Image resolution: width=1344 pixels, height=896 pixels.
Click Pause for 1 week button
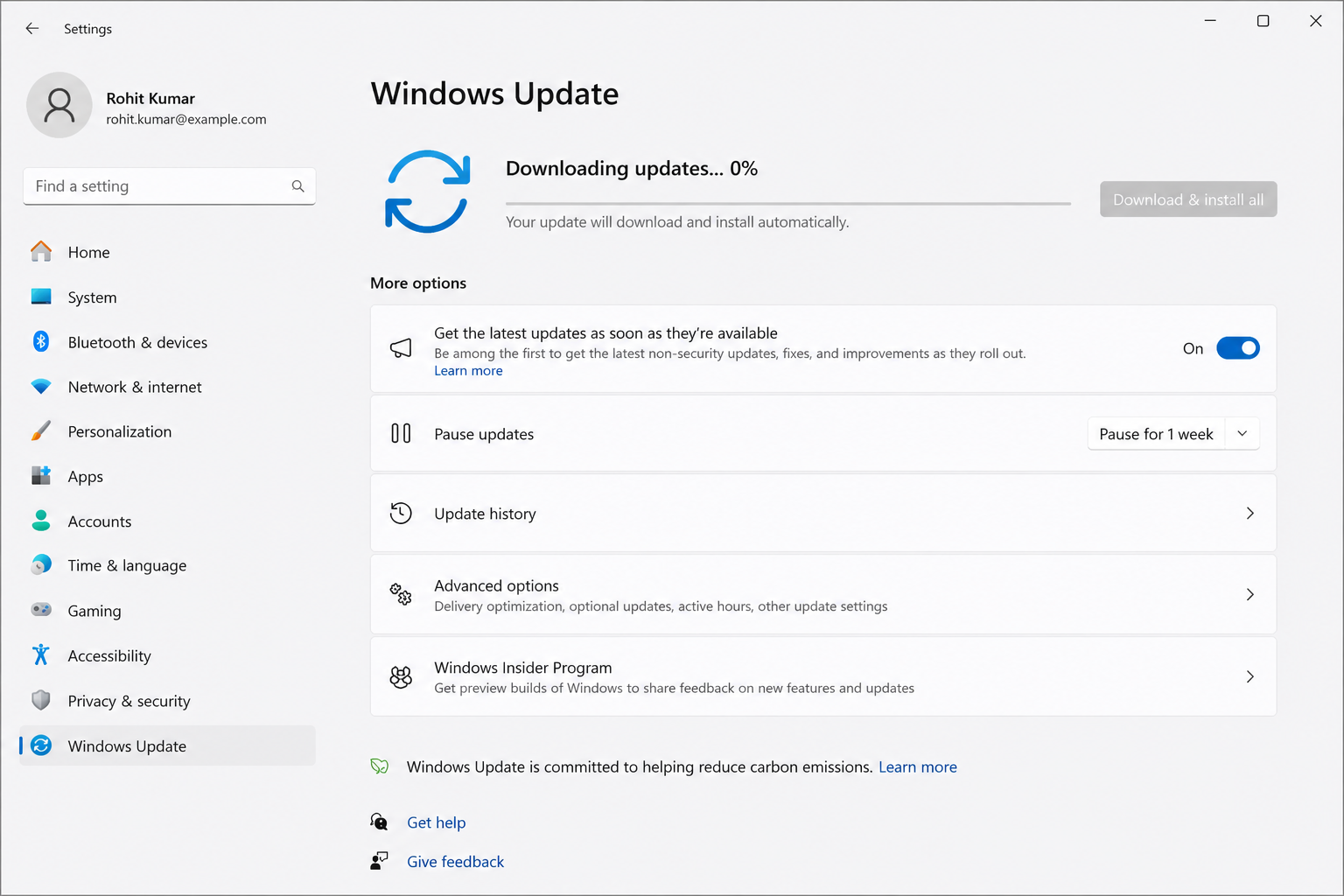[1156, 434]
